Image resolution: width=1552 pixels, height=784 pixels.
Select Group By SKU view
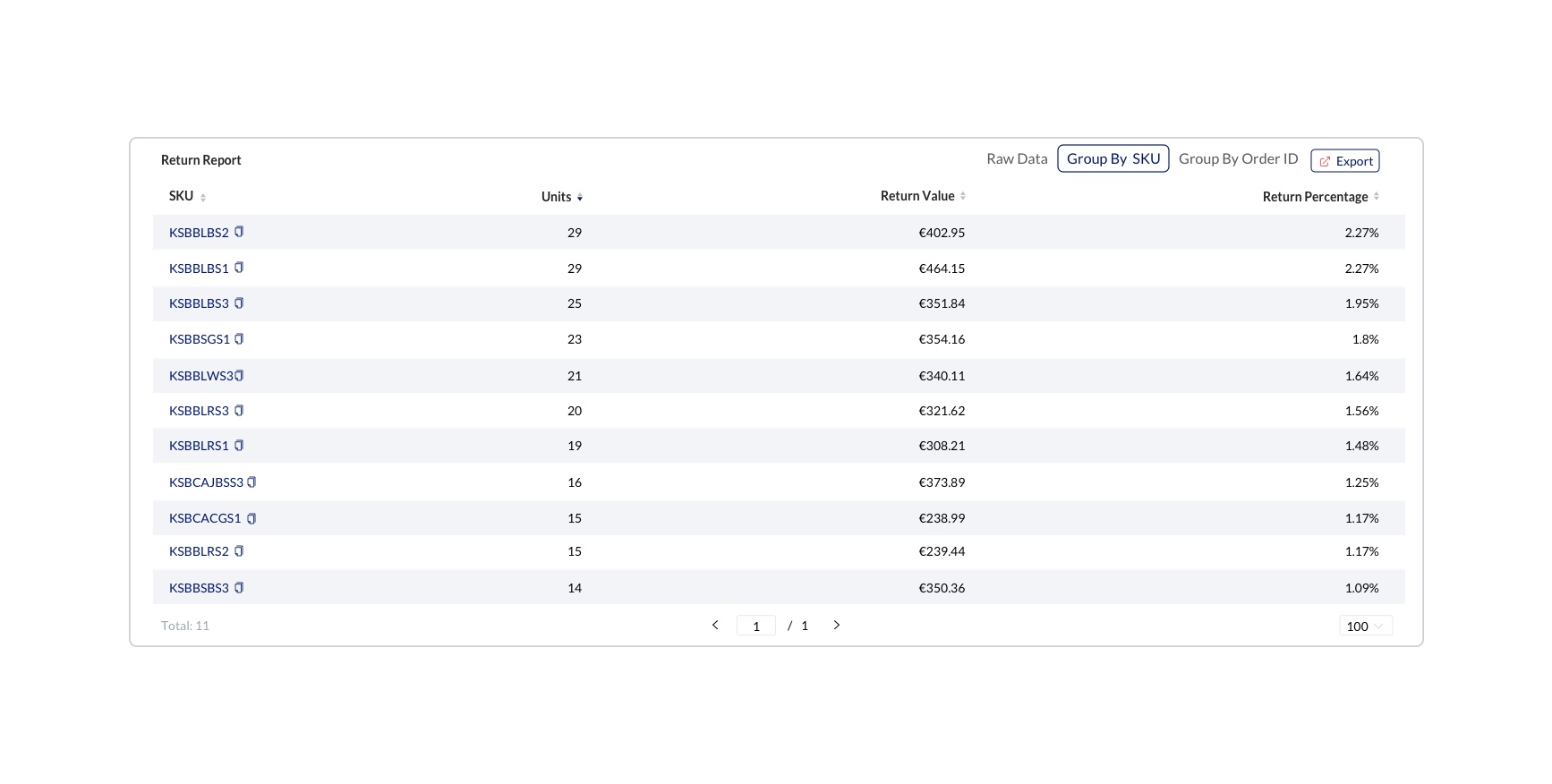coord(1113,158)
